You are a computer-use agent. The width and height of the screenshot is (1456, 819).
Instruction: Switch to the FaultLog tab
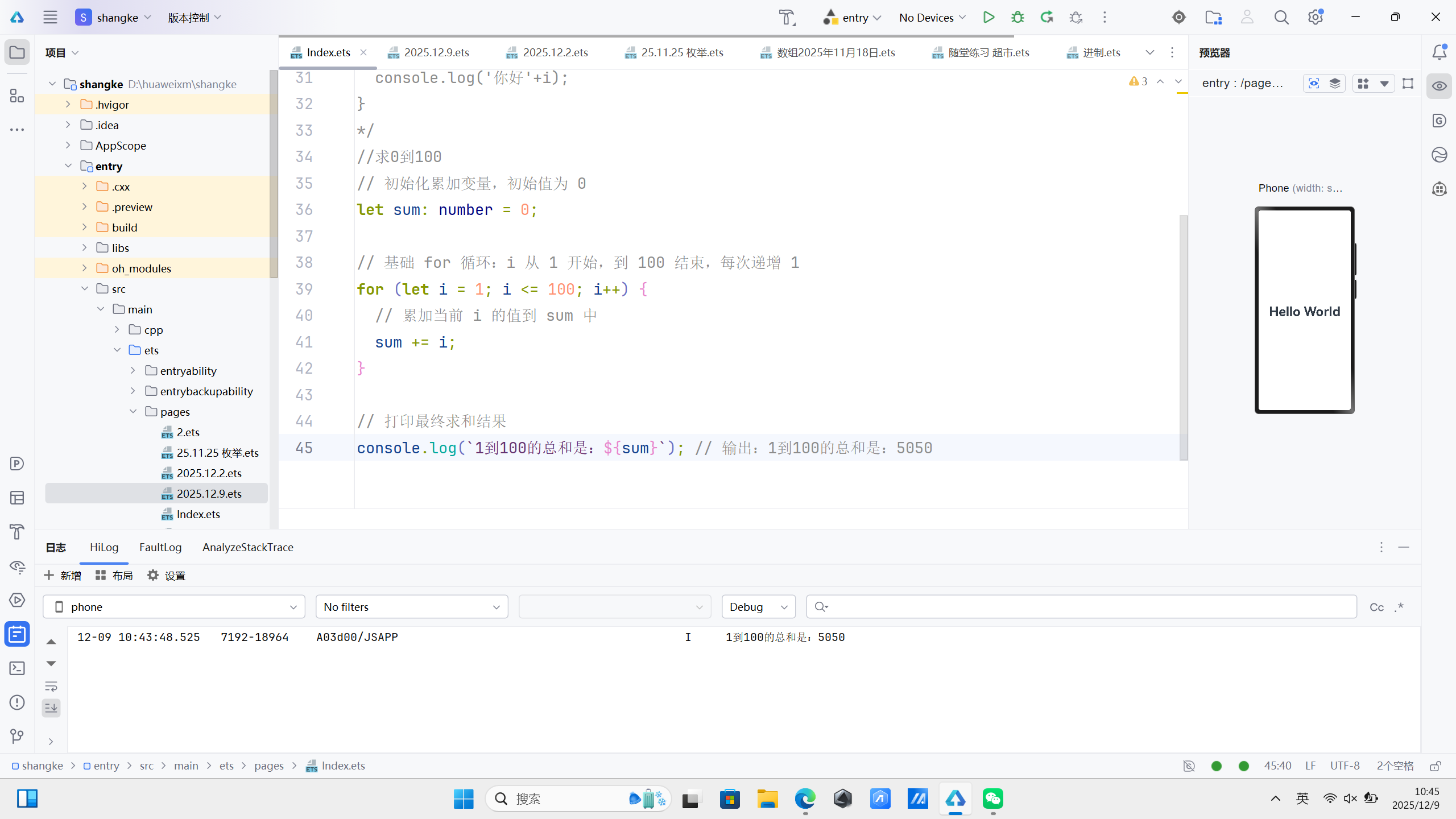[x=160, y=547]
